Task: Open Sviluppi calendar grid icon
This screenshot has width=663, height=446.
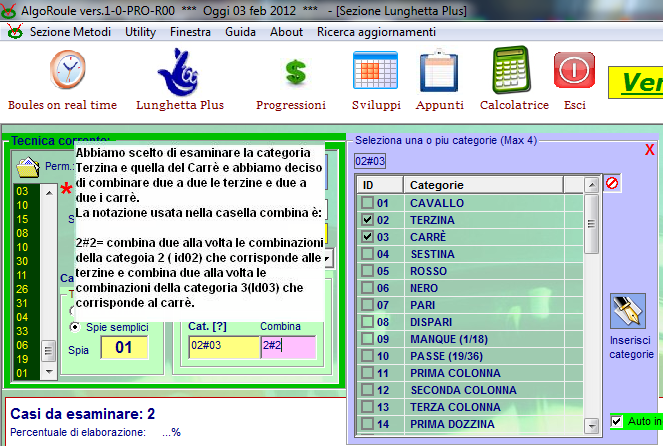Action: point(375,70)
